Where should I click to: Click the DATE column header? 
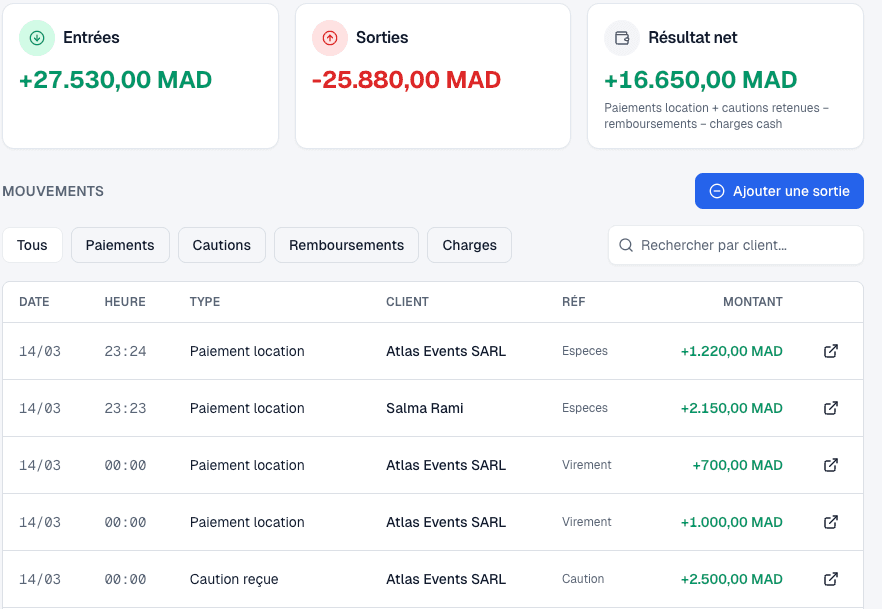tap(34, 302)
